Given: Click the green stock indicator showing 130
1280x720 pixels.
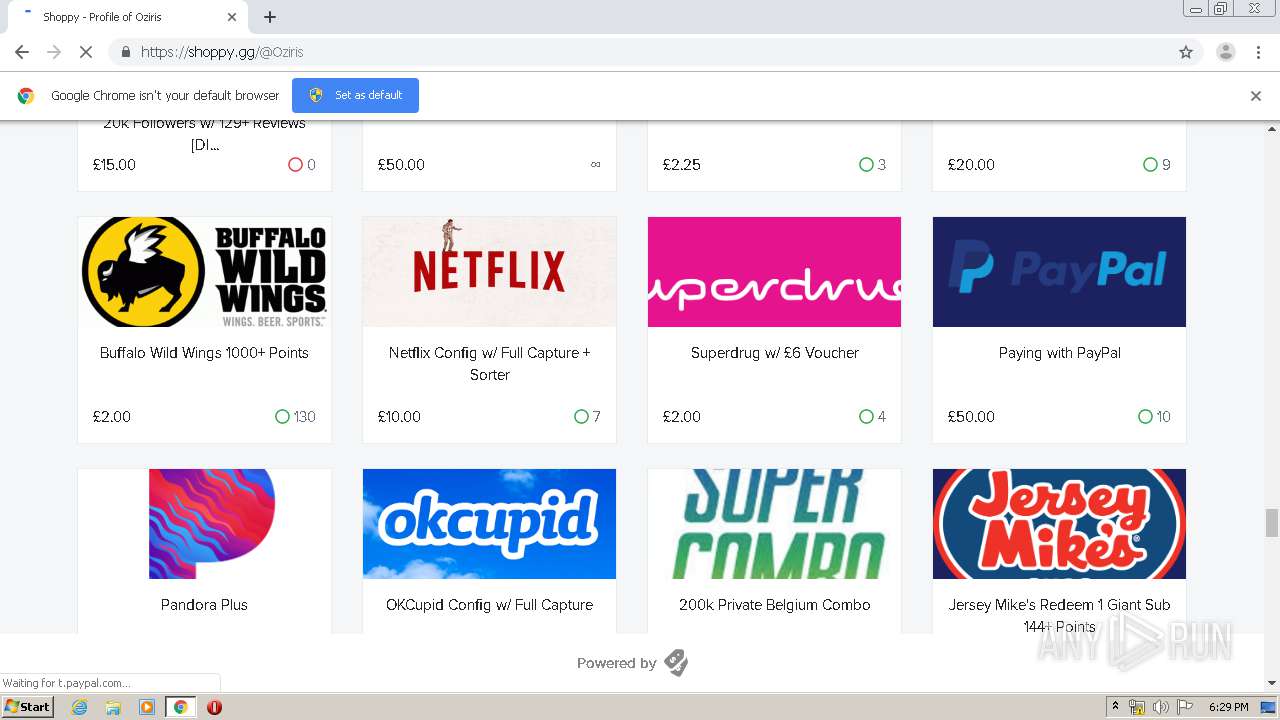Looking at the screenshot, I should (295, 417).
